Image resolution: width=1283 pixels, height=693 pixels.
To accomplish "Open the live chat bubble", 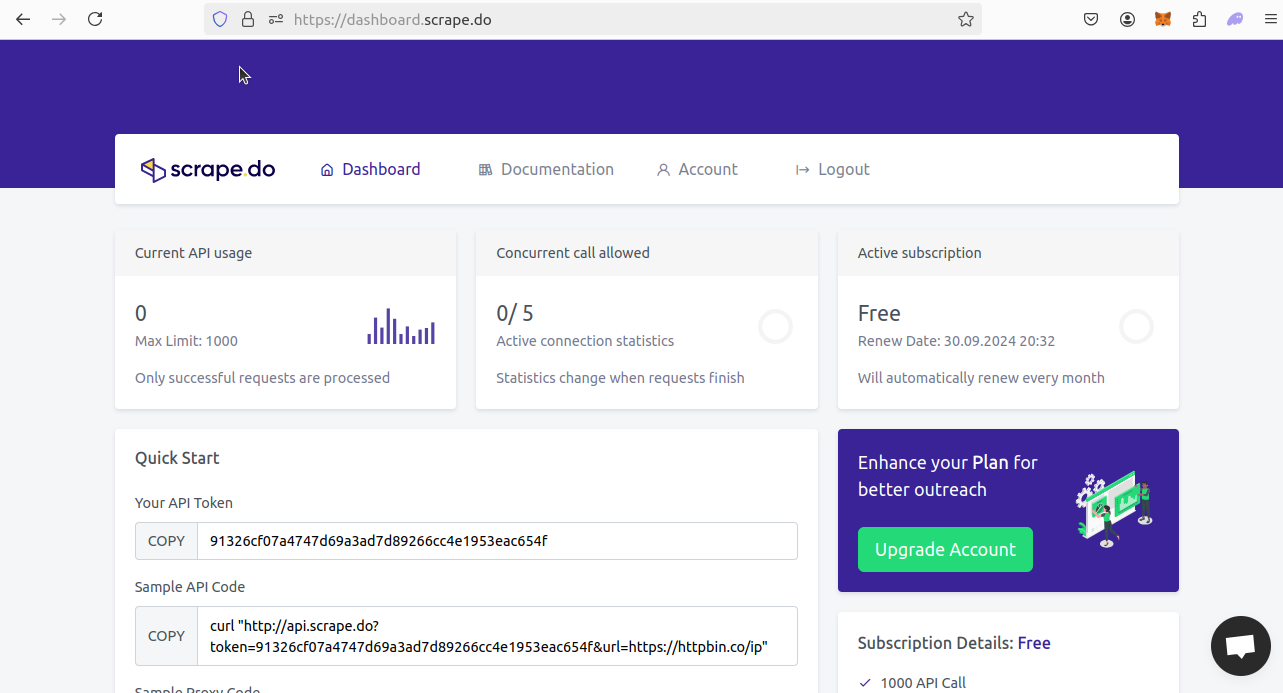I will (x=1240, y=646).
